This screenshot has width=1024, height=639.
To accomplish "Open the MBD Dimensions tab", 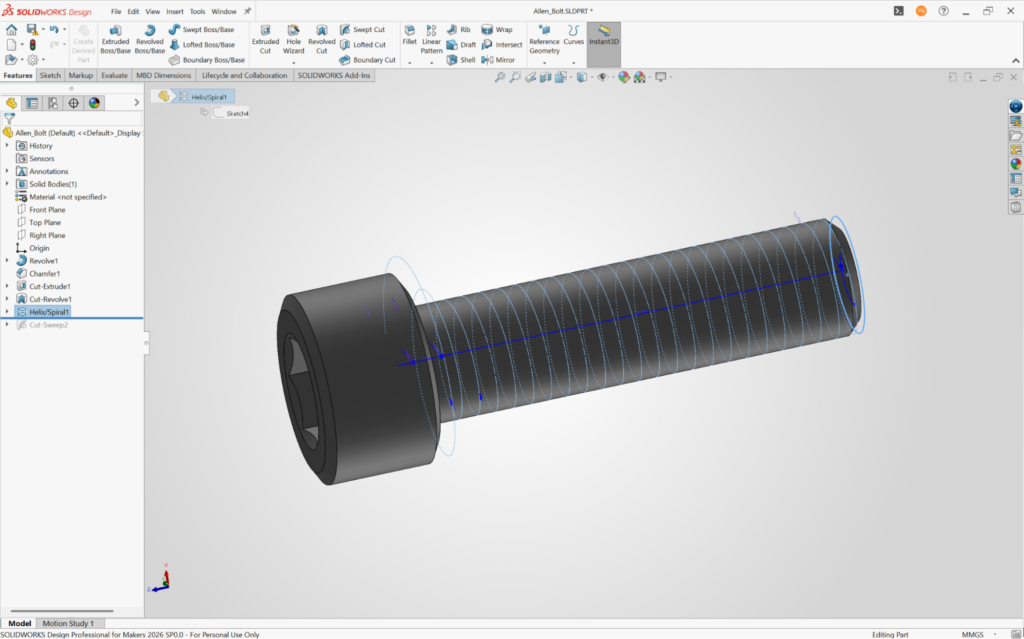I will tap(163, 76).
